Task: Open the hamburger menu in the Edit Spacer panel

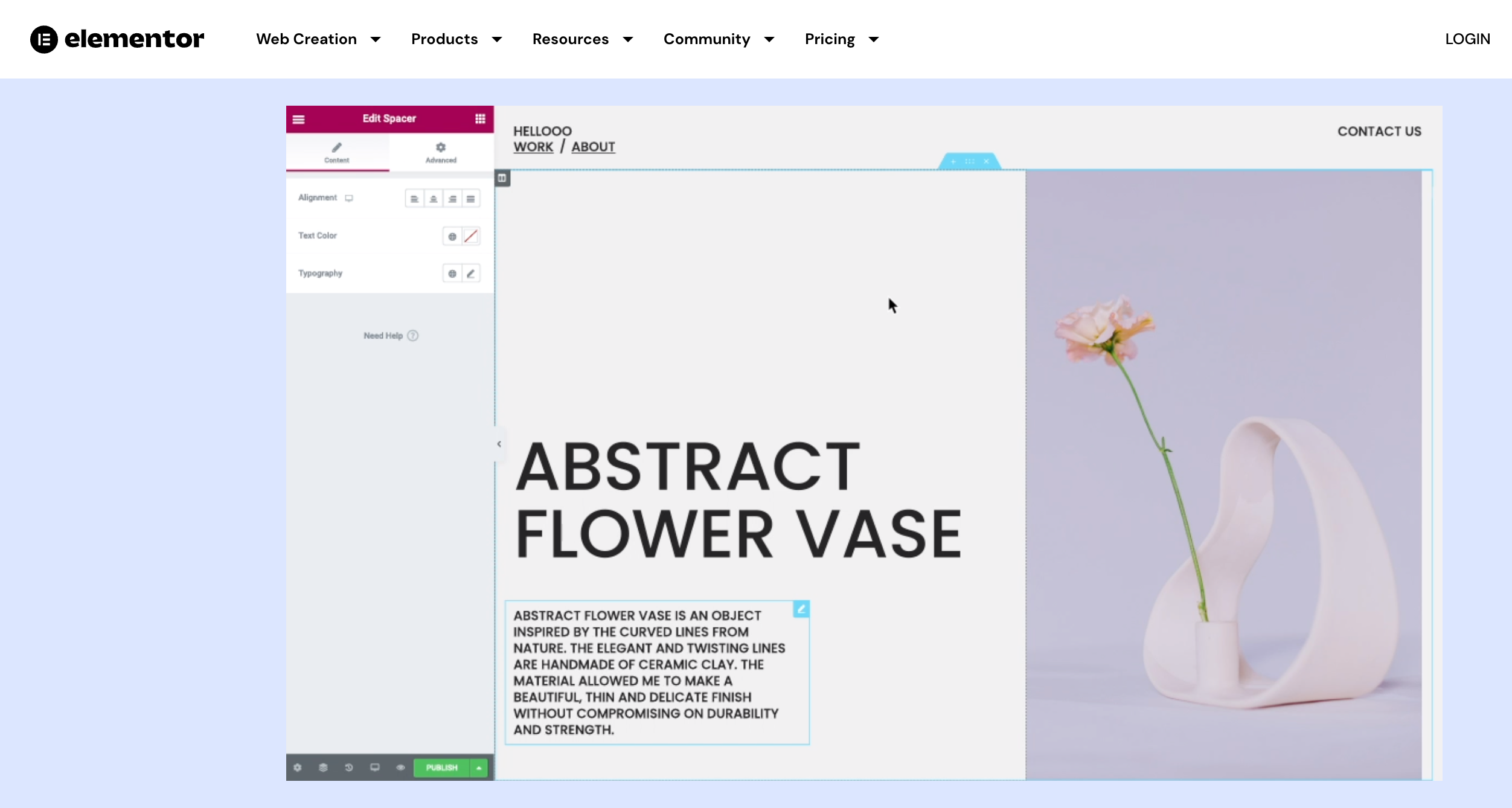Action: point(298,119)
